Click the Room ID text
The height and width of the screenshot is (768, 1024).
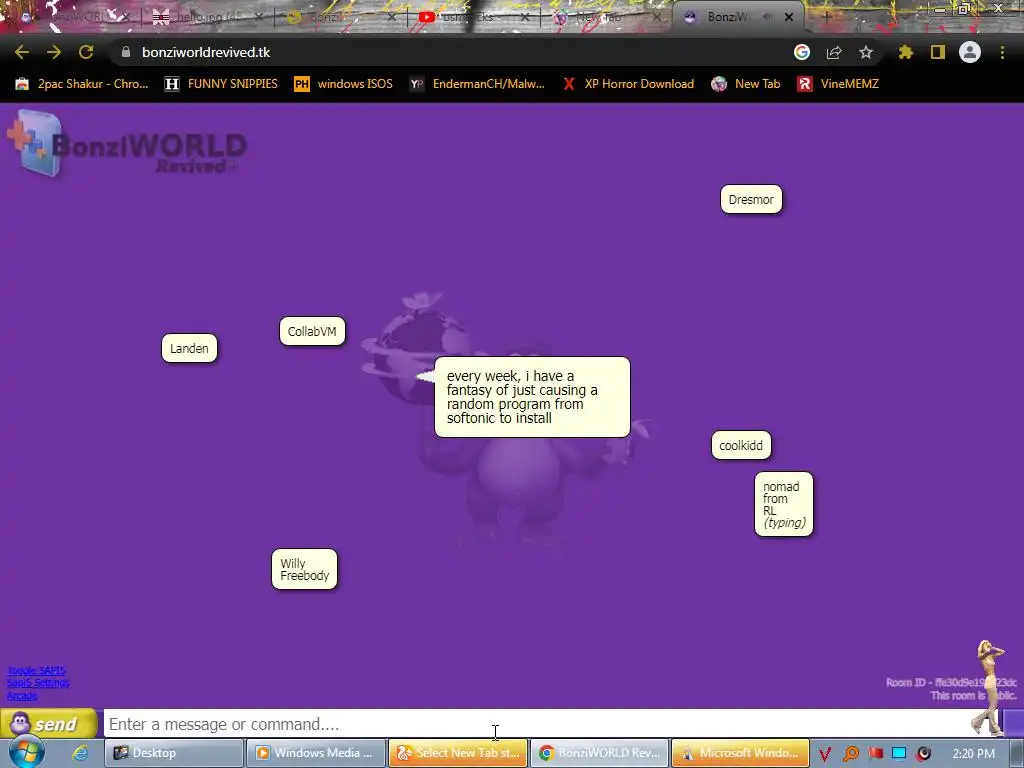click(x=950, y=682)
